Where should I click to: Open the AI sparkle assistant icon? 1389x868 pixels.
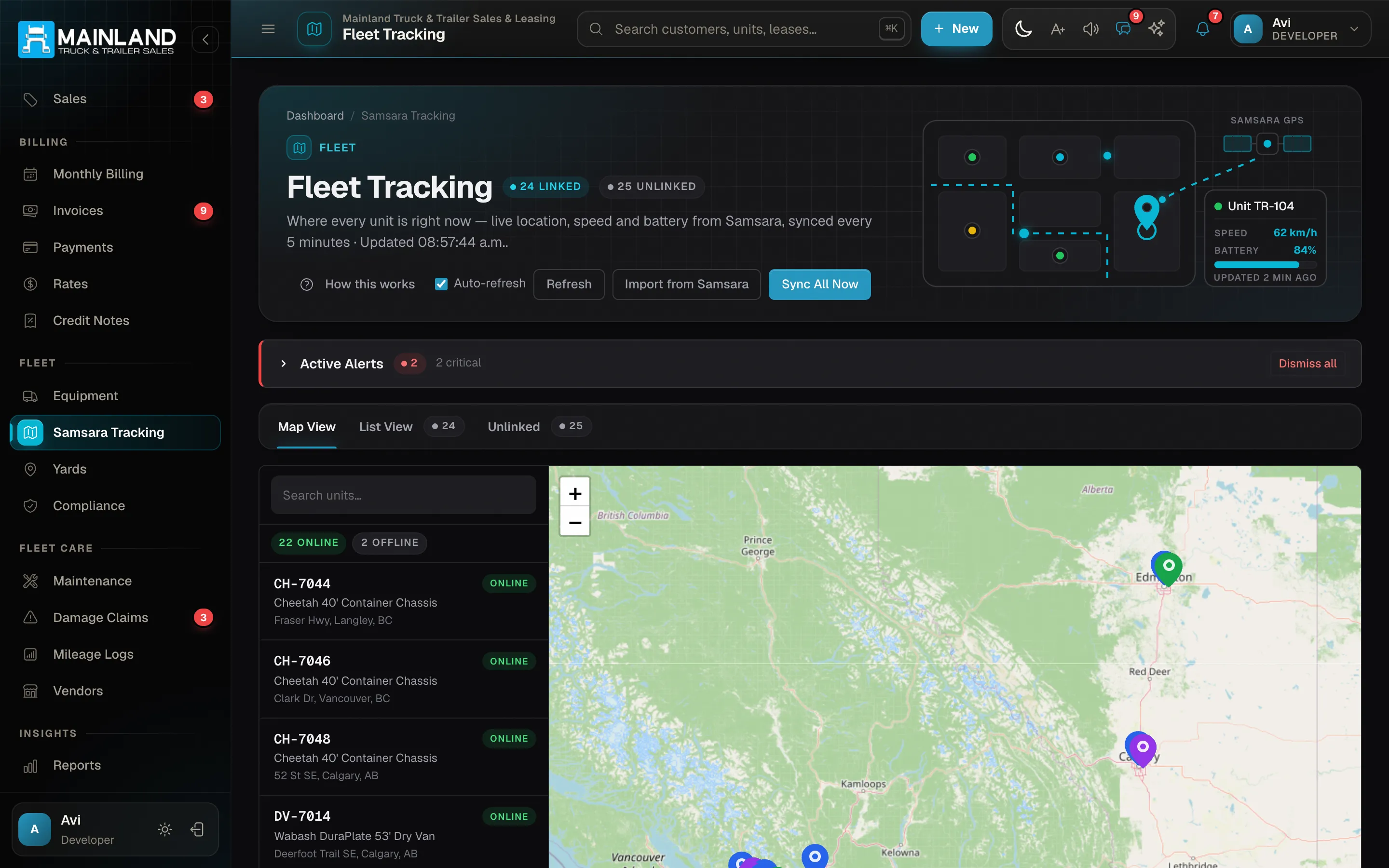coord(1157,29)
